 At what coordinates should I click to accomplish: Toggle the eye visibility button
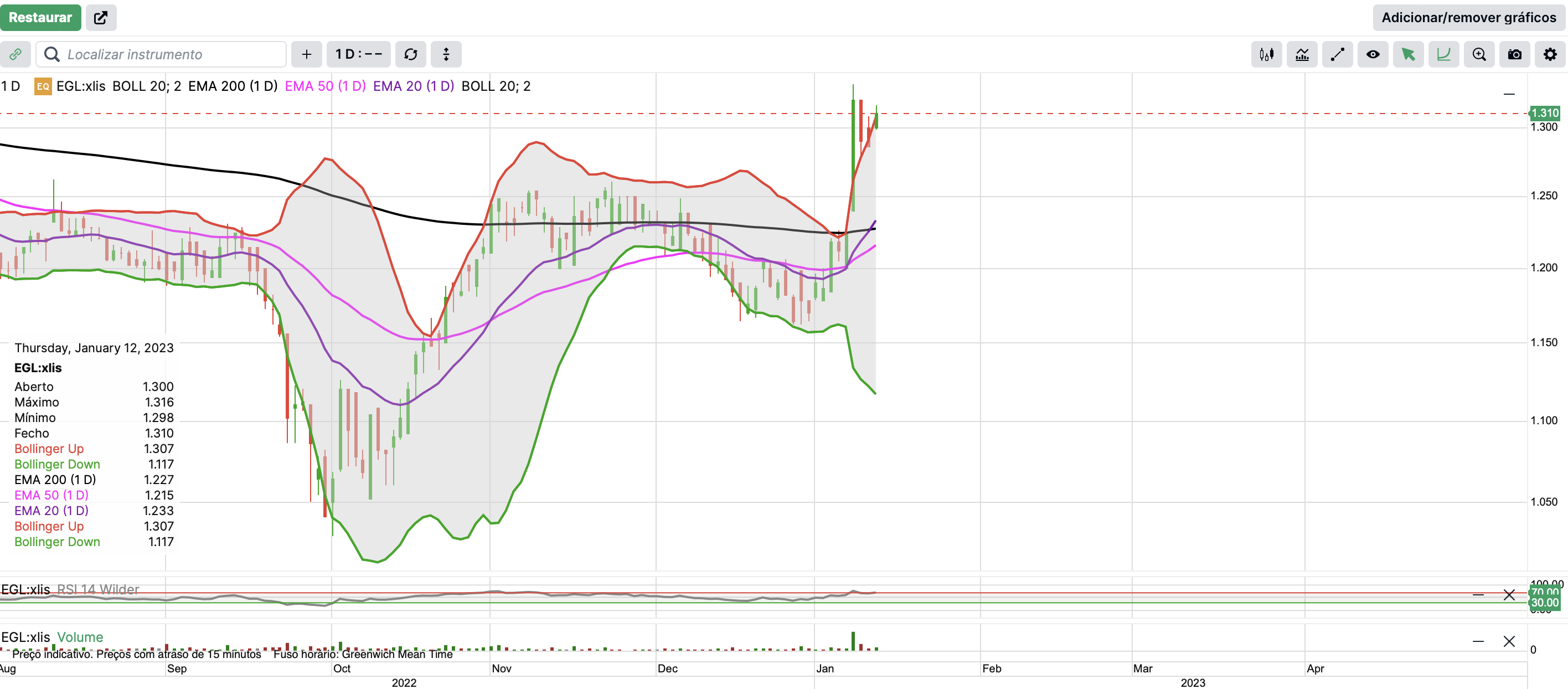(1373, 55)
